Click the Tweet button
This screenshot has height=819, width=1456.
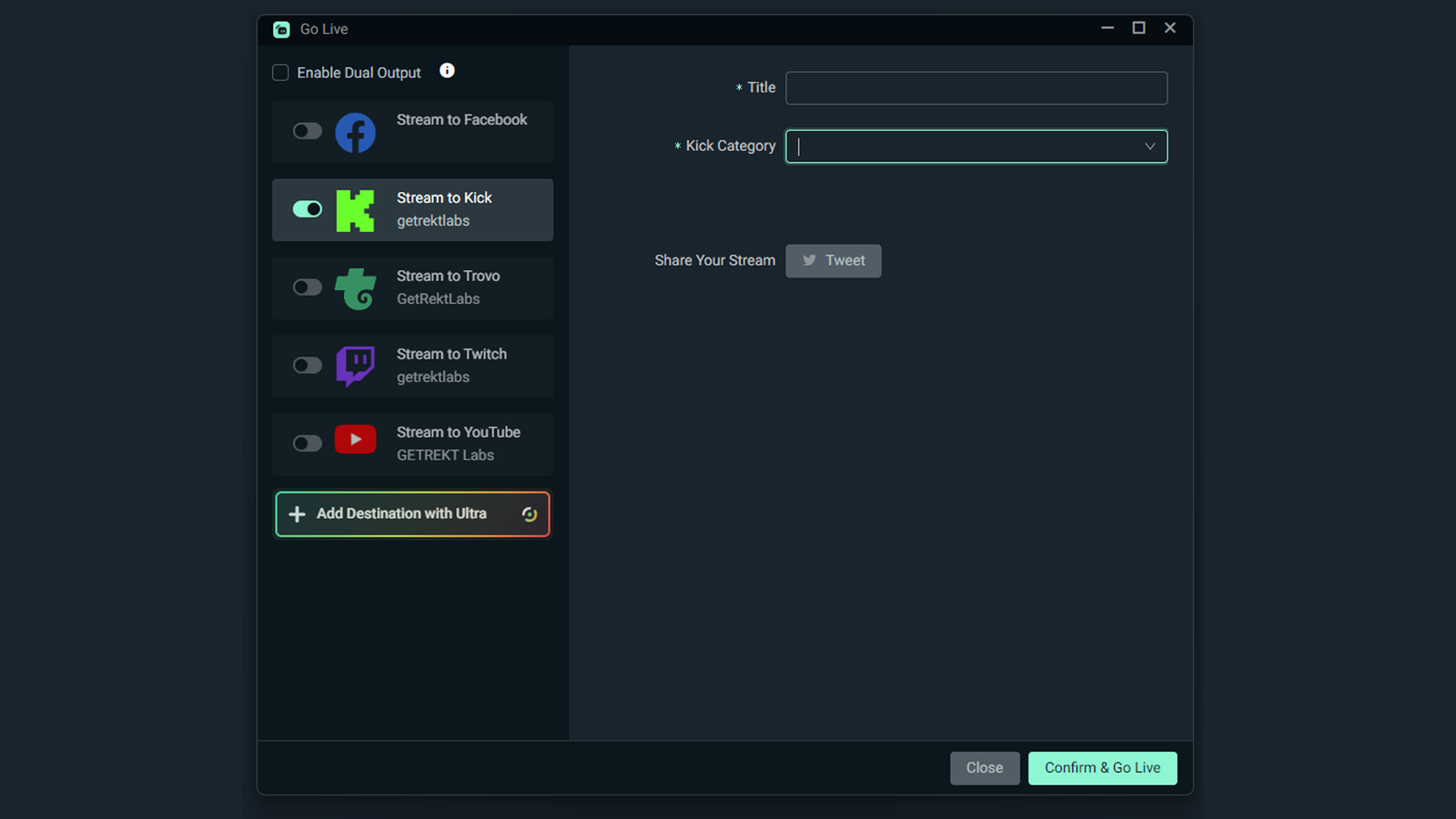(x=833, y=260)
